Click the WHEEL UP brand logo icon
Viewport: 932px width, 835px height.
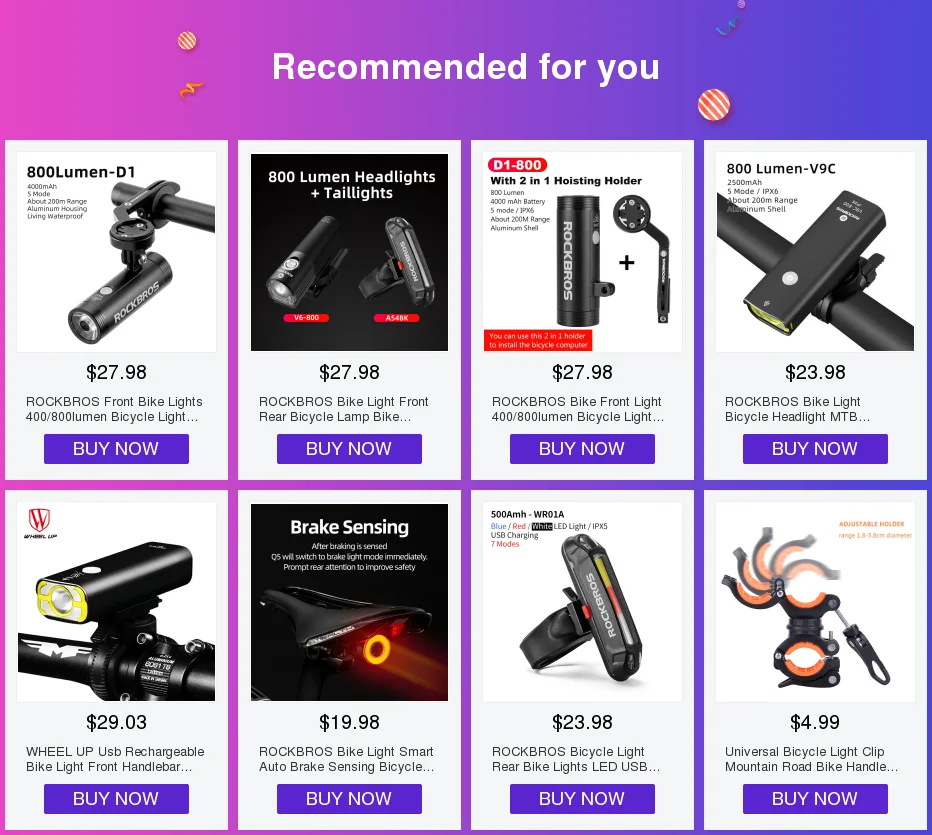(40, 523)
